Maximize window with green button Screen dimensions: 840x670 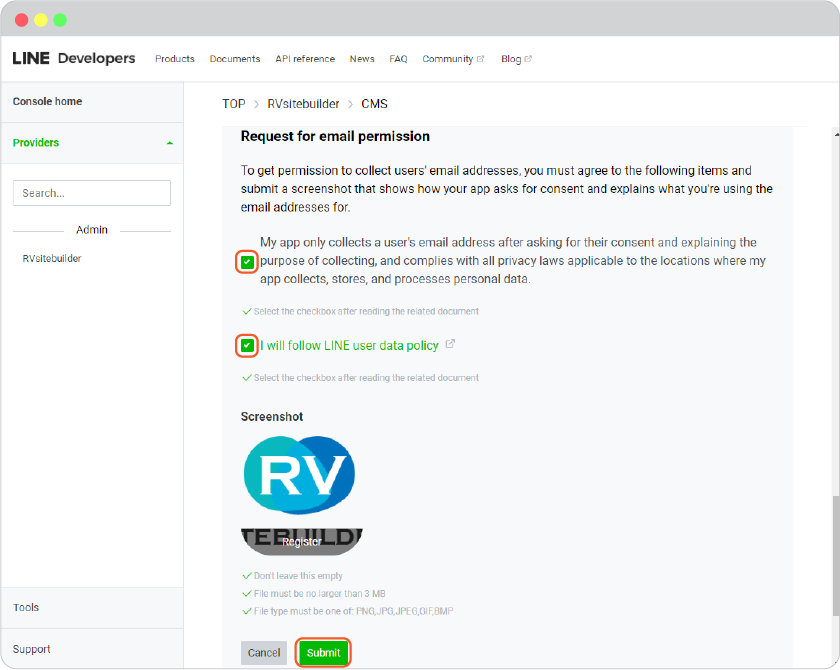(60, 20)
